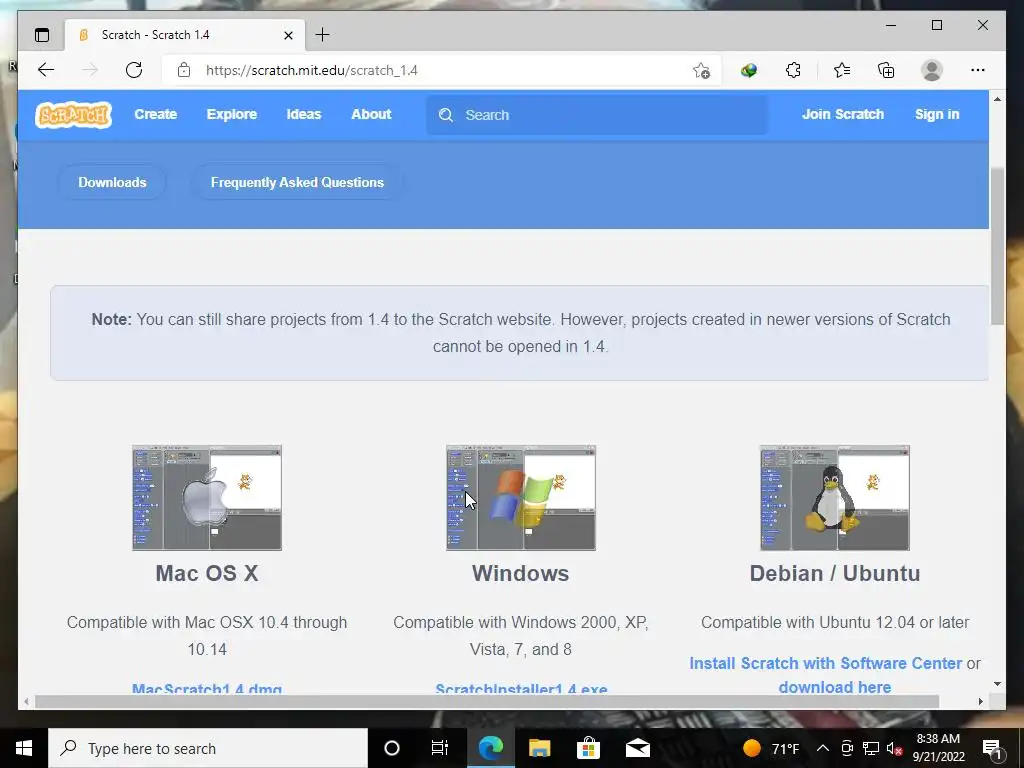Open the Windows Start menu
Image resolution: width=1024 pixels, height=768 pixels.
[24, 748]
